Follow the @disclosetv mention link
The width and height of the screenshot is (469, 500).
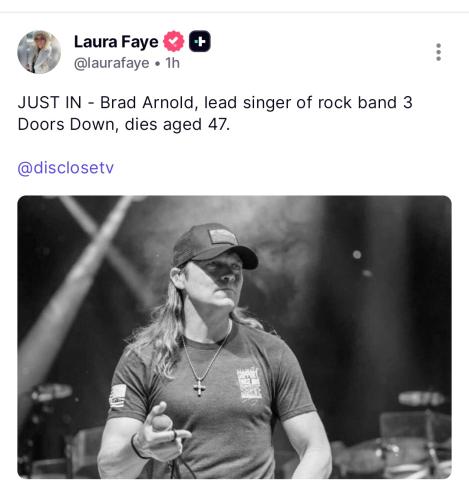click(x=66, y=168)
